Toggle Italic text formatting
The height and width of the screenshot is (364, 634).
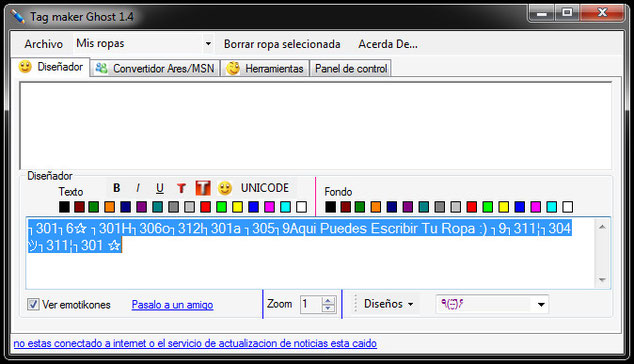138,188
